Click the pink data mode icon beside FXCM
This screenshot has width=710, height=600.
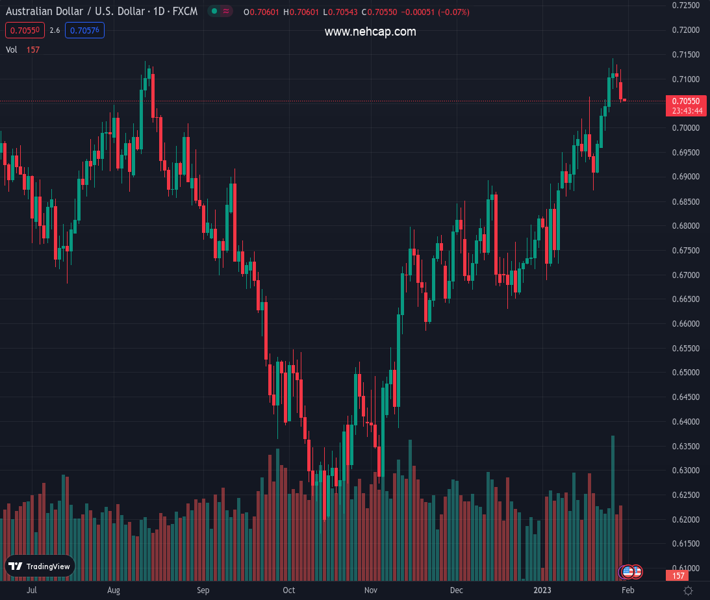tap(227, 12)
